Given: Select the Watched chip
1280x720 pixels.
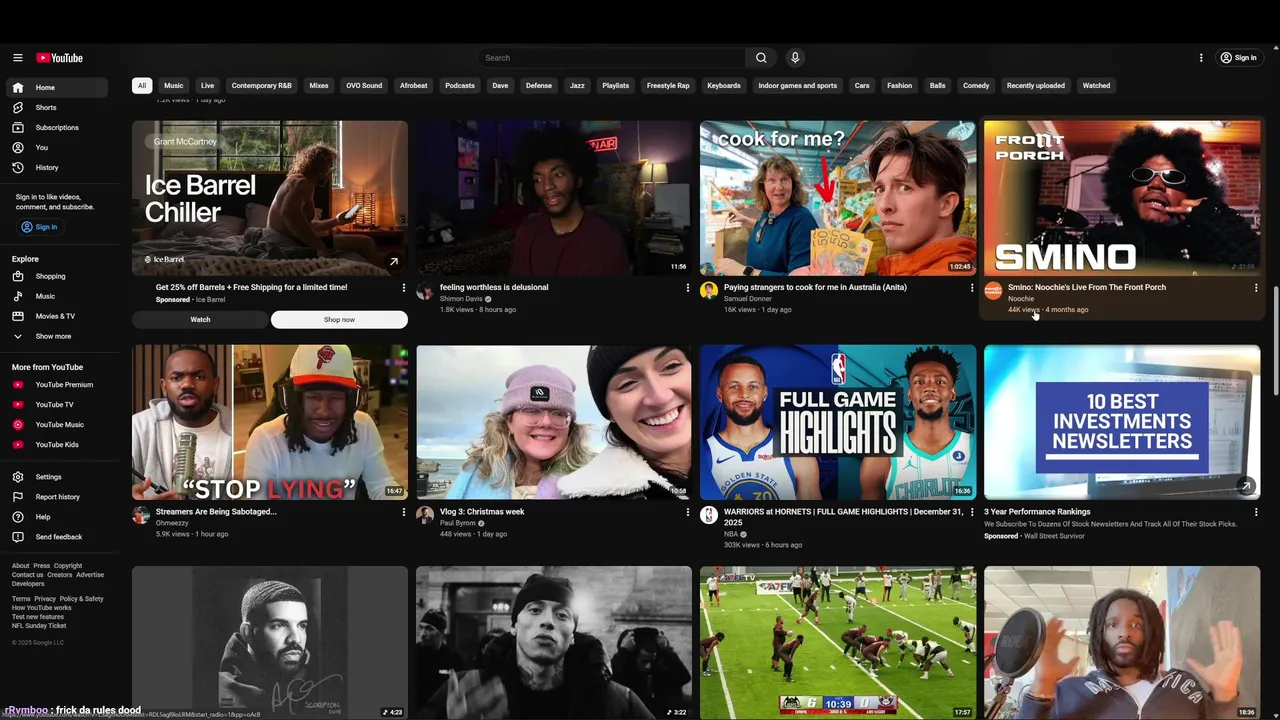Looking at the screenshot, I should [1096, 86].
